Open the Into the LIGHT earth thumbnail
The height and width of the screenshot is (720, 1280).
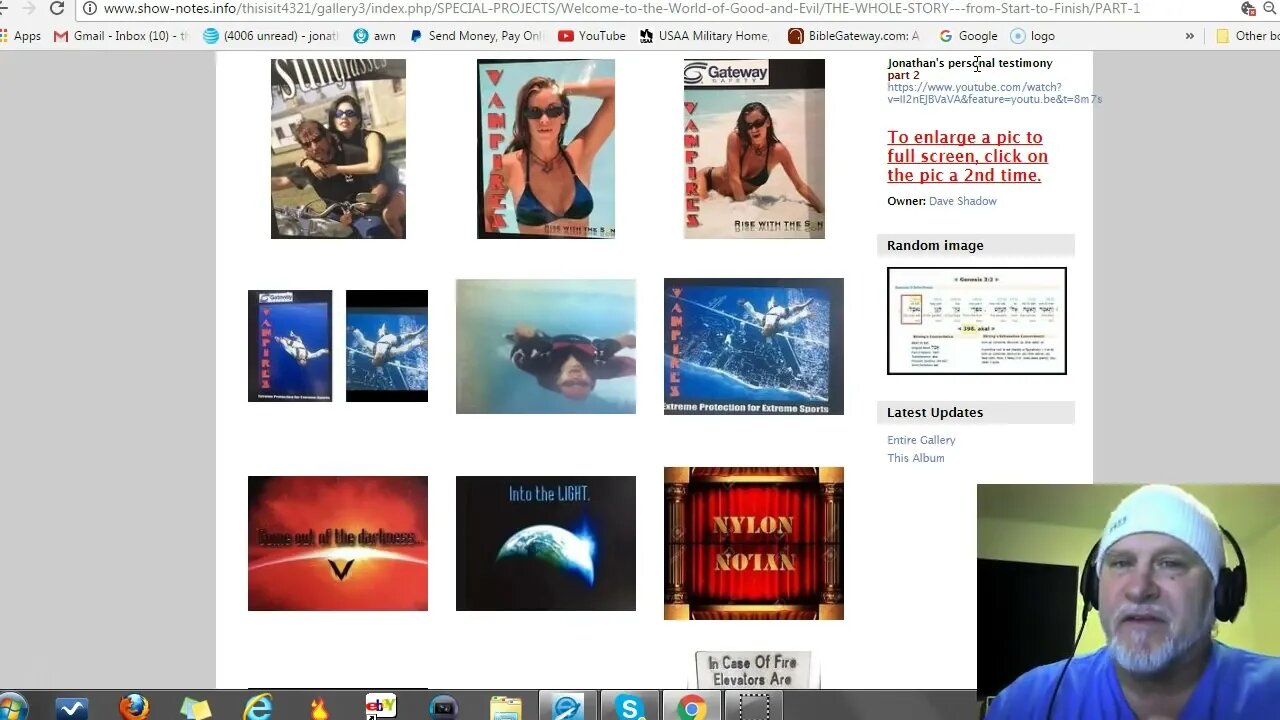[x=546, y=543]
